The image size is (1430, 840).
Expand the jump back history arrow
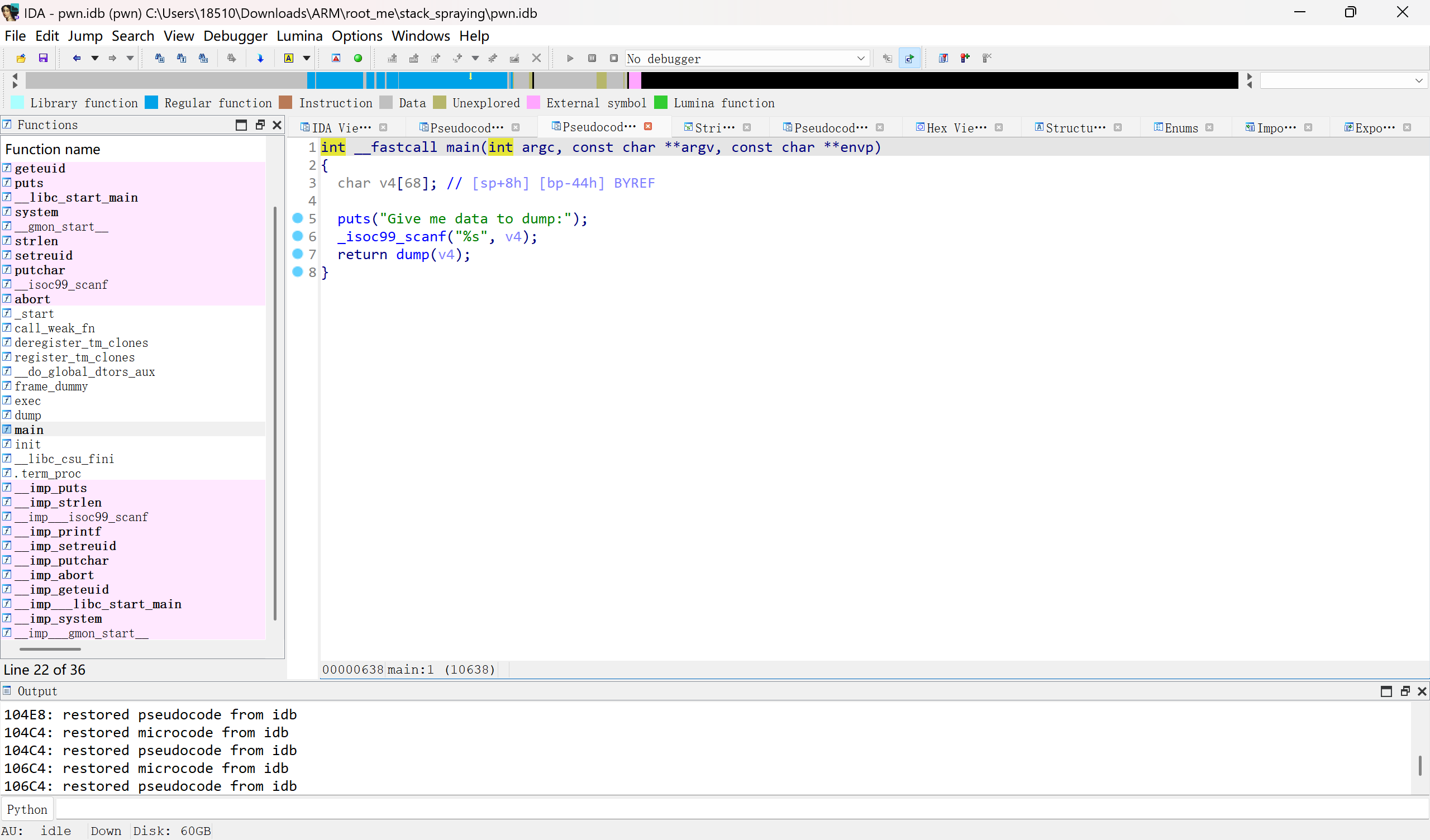click(95, 58)
